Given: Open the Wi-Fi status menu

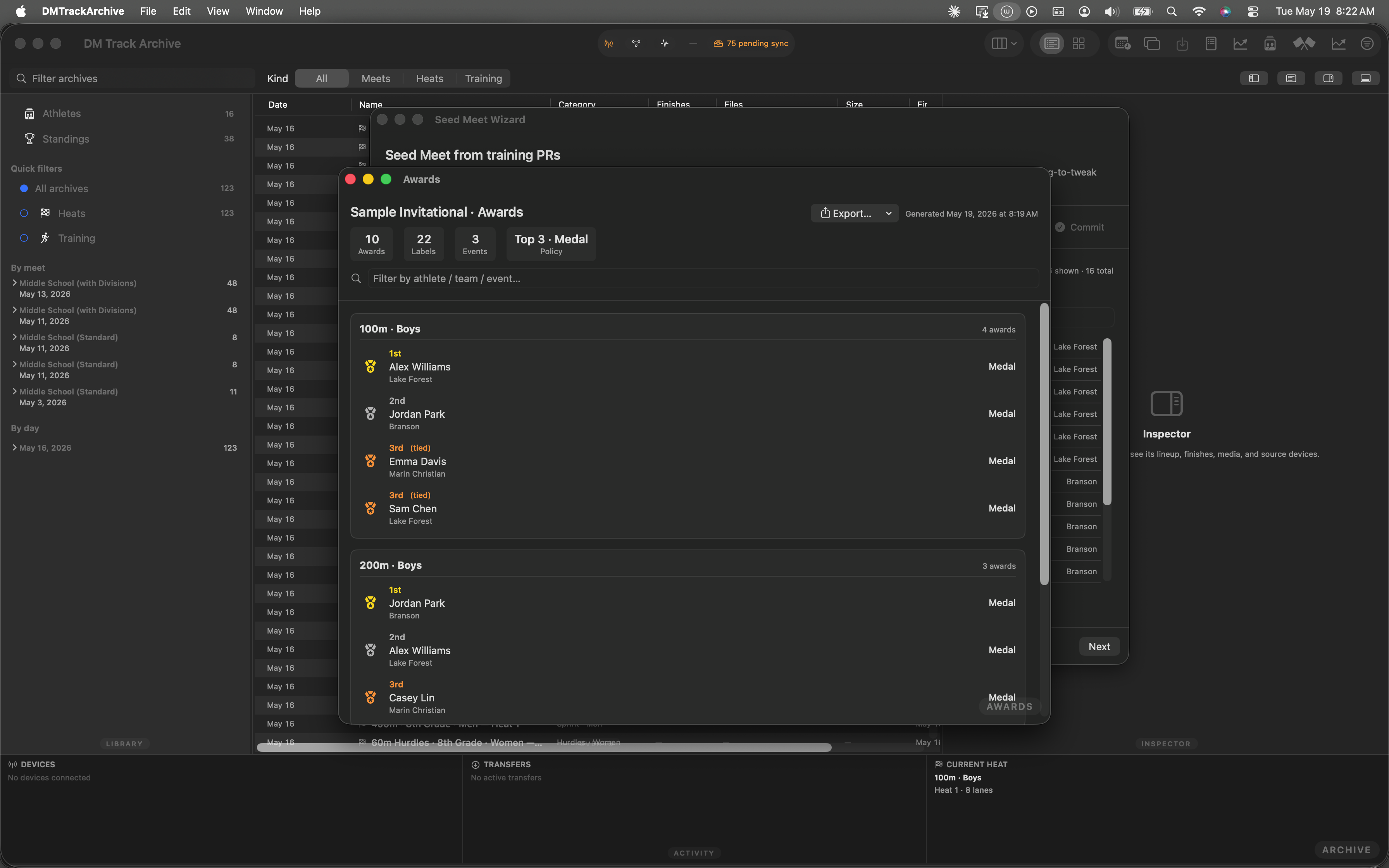Looking at the screenshot, I should [x=1198, y=12].
